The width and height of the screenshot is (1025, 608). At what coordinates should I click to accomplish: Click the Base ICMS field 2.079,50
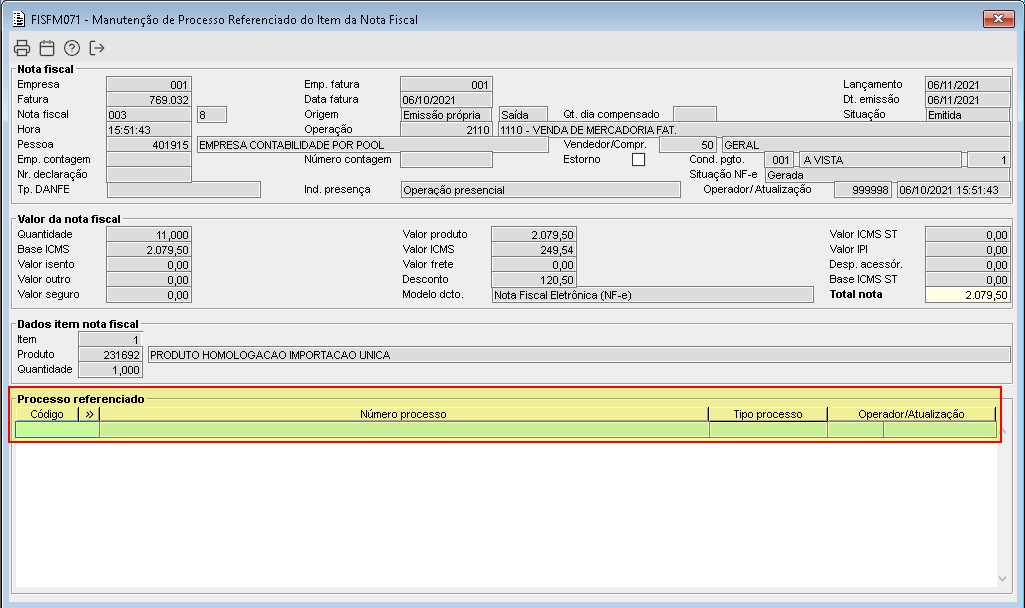coord(149,250)
